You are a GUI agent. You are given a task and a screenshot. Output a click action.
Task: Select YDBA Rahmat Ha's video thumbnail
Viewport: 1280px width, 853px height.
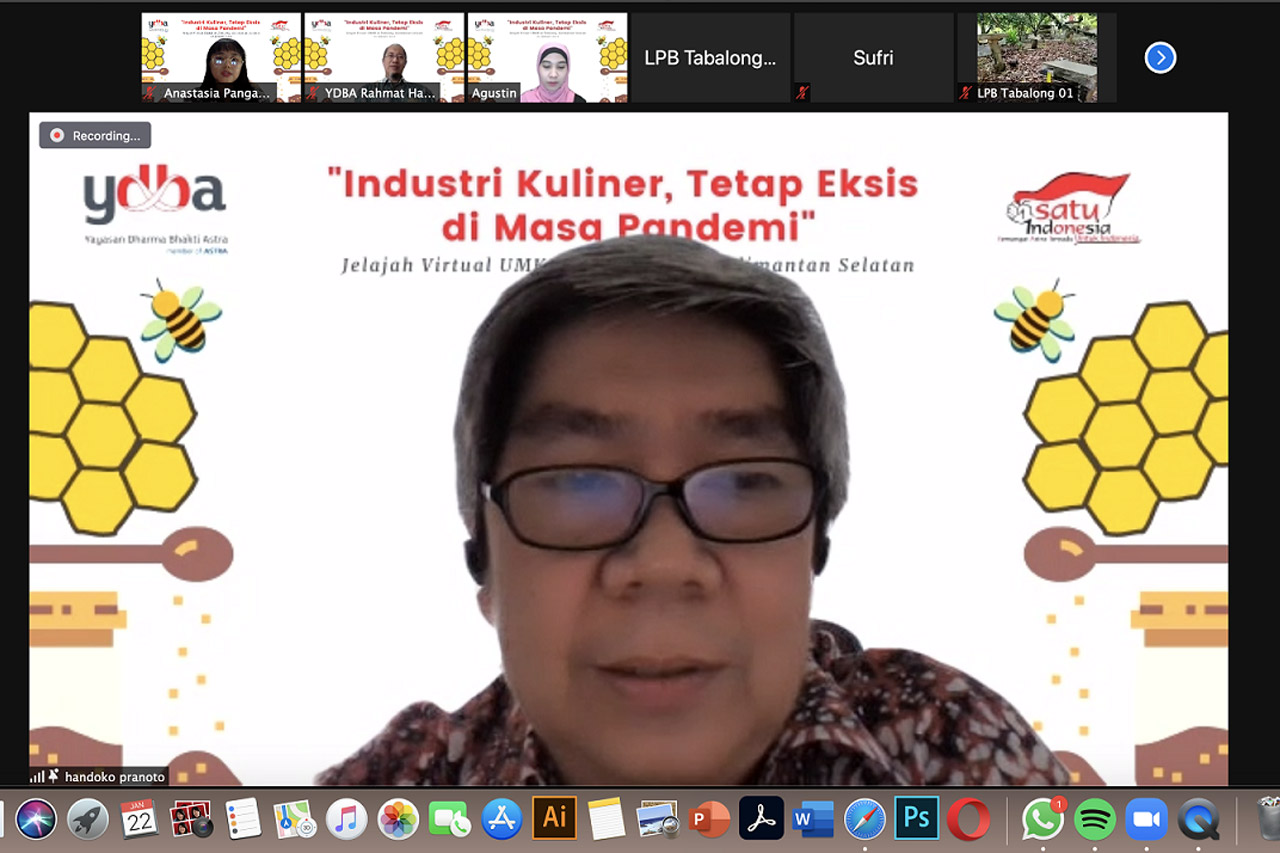point(384,57)
